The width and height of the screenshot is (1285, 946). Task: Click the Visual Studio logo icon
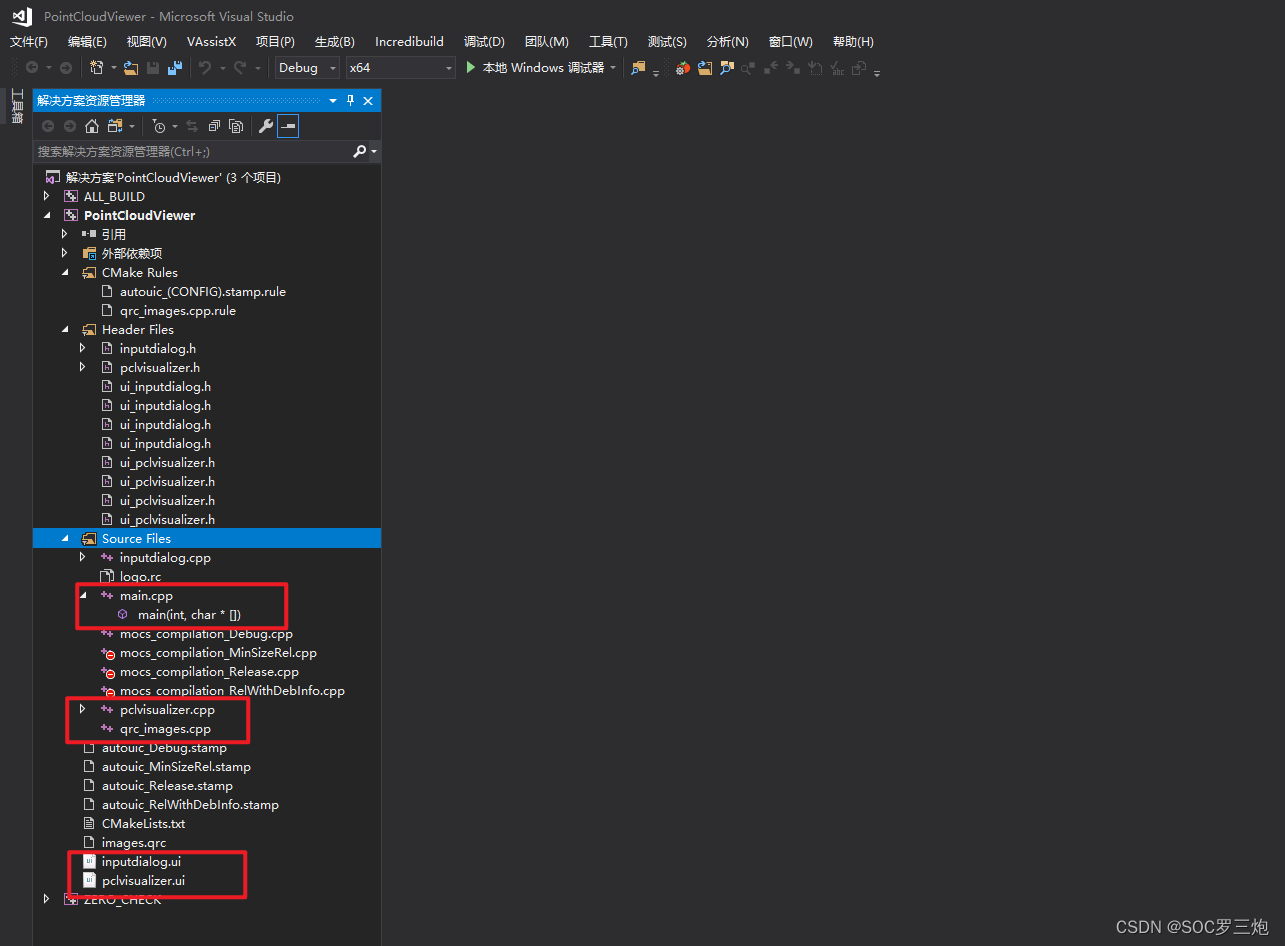(22, 16)
